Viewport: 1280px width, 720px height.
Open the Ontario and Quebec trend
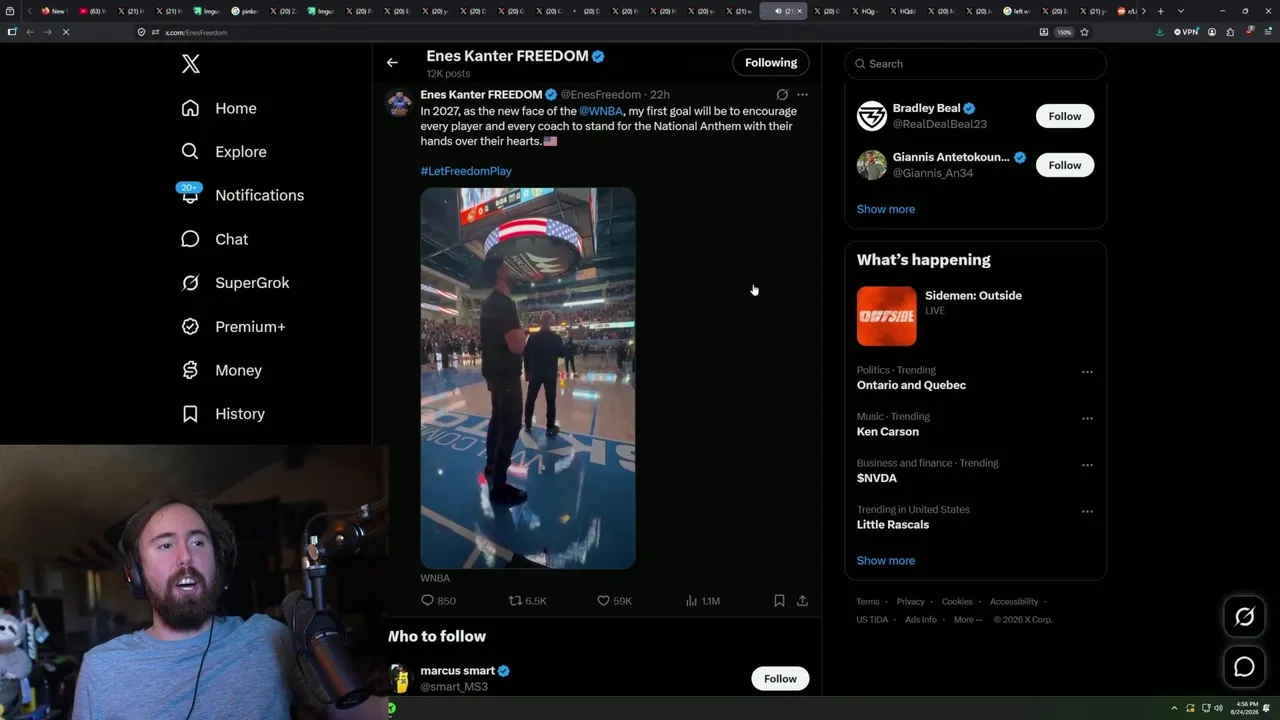point(911,385)
